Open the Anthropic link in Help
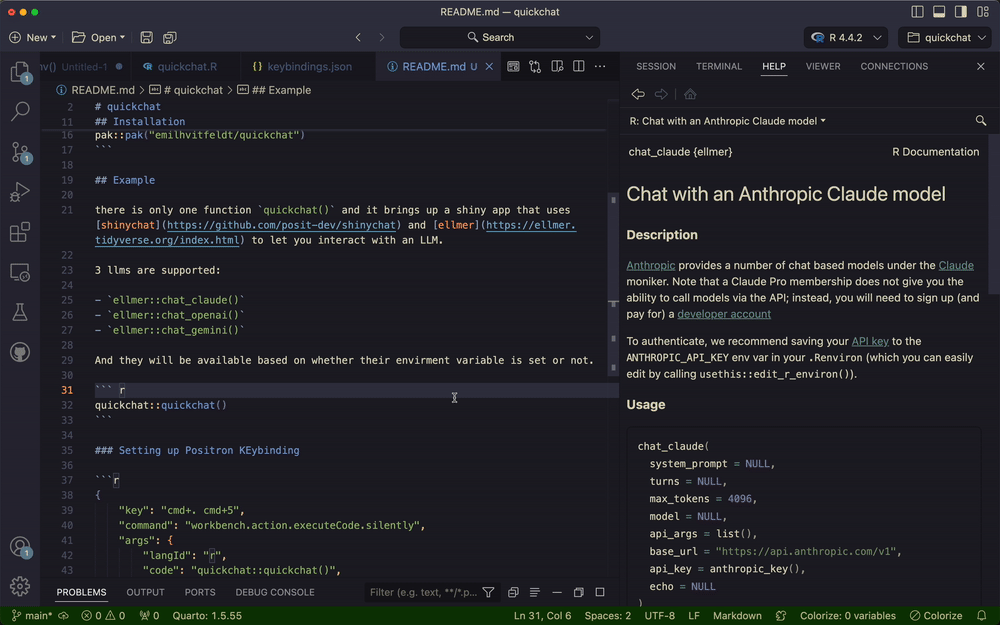This screenshot has width=1000, height=625. coord(651,265)
